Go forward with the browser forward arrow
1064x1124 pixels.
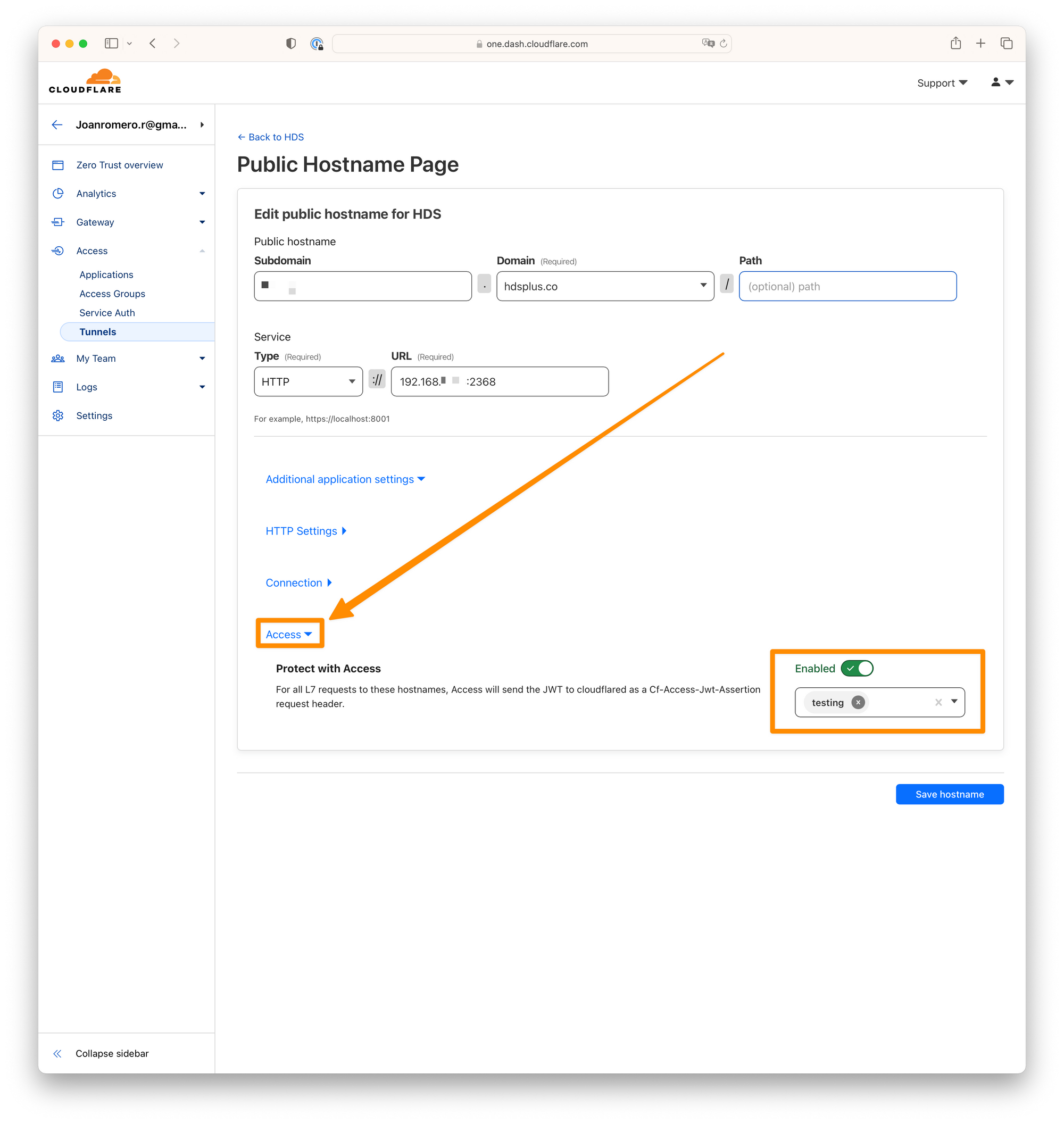click(x=177, y=44)
